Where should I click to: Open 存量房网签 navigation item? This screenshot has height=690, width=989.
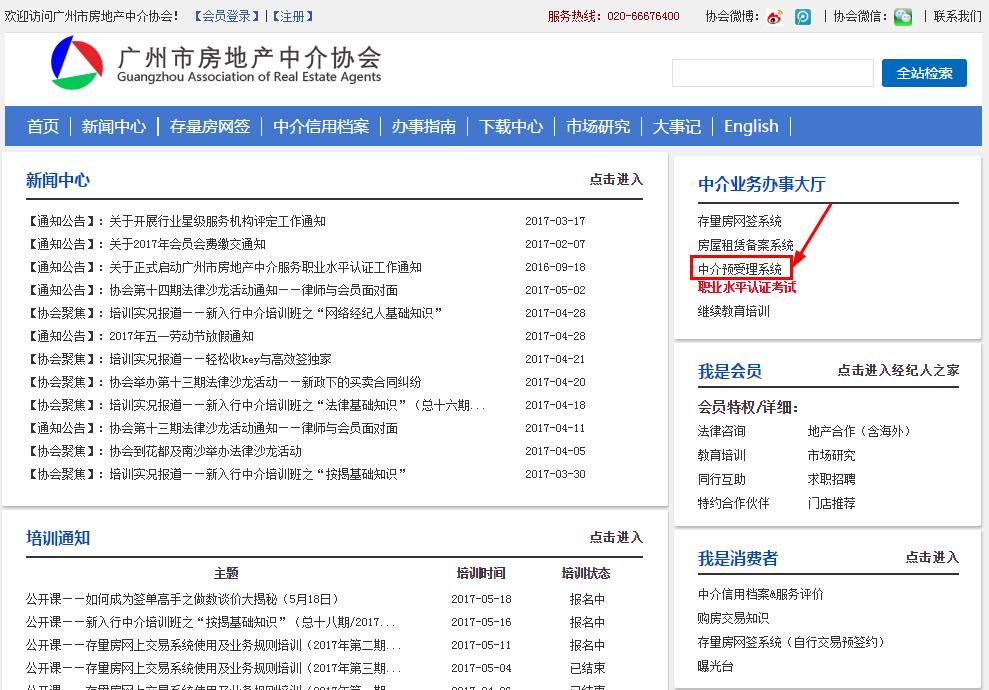tap(209, 127)
